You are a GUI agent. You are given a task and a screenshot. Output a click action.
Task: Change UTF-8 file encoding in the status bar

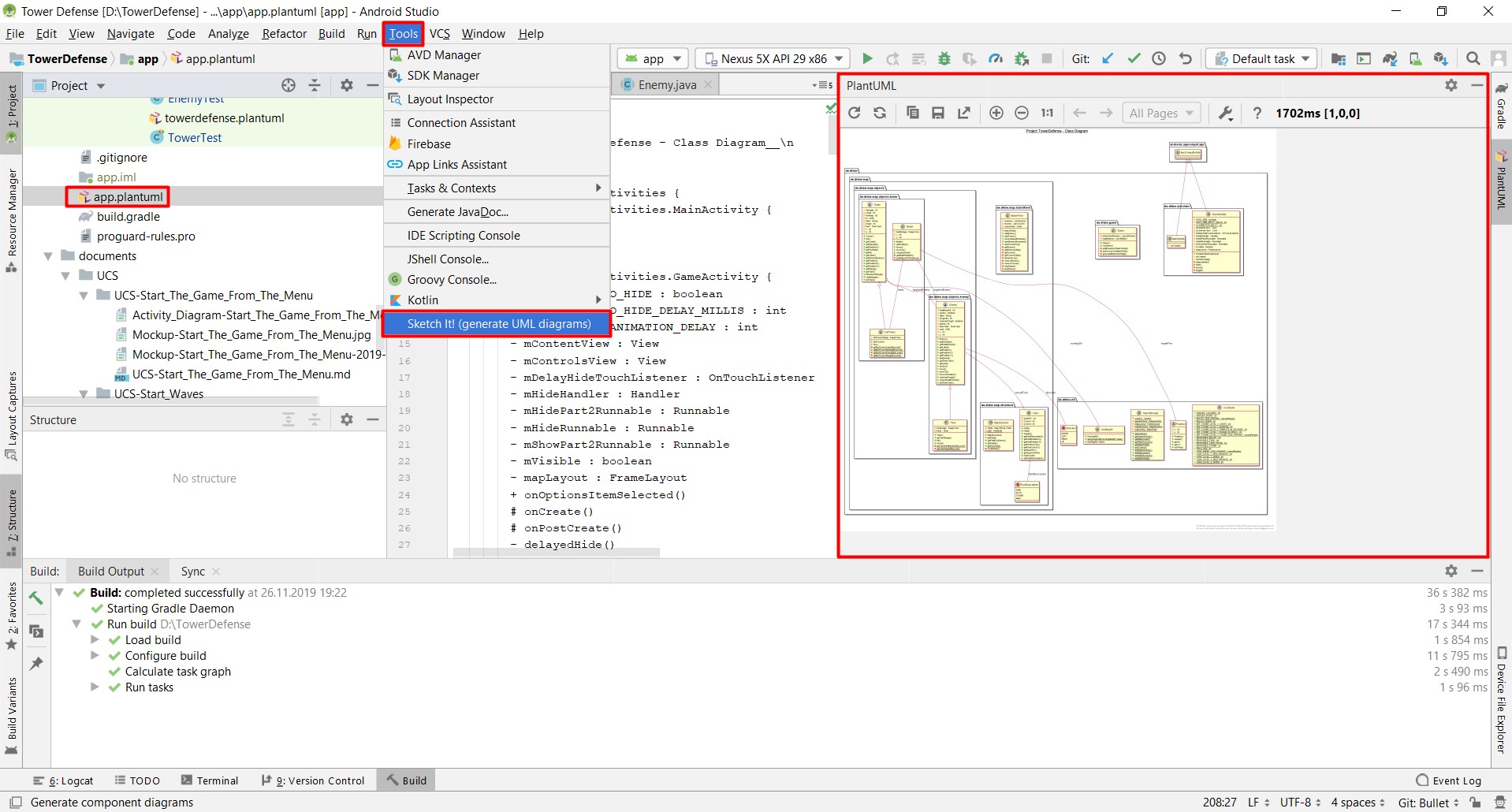(1301, 803)
